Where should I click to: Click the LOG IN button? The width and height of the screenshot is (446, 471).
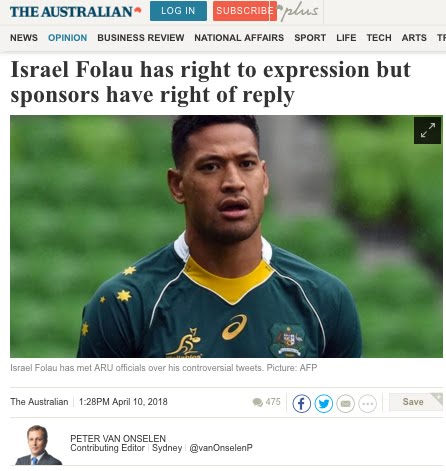point(178,11)
